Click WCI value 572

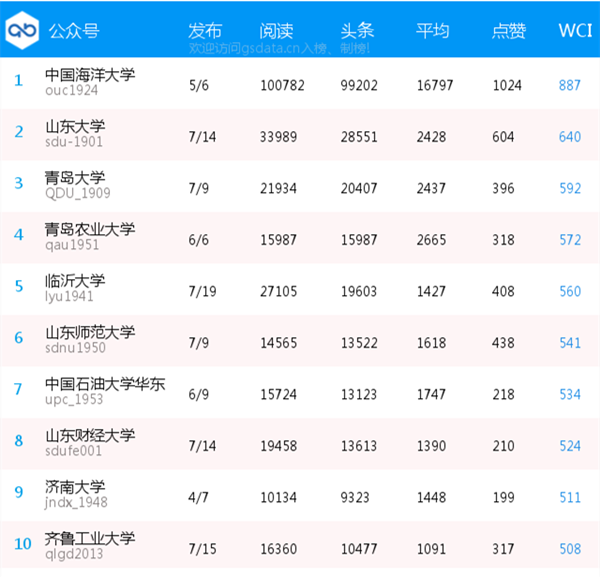570,240
